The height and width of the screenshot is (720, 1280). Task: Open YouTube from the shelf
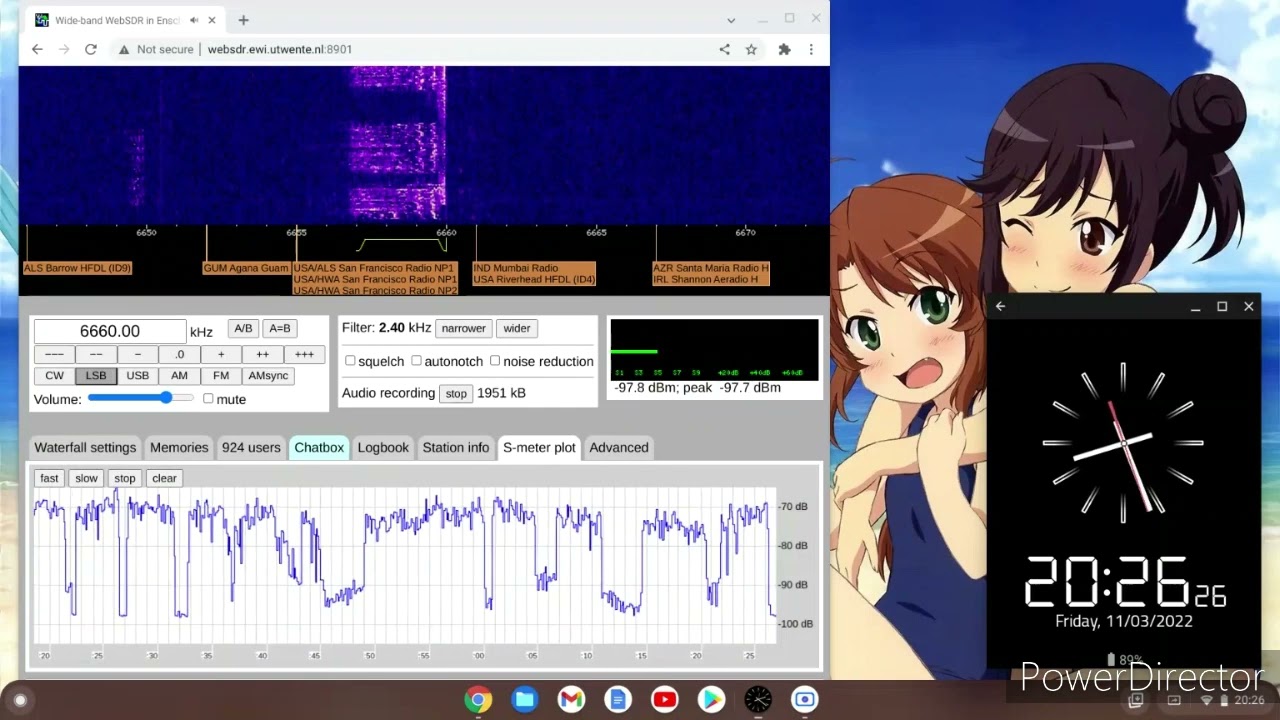pyautogui.click(x=665, y=700)
